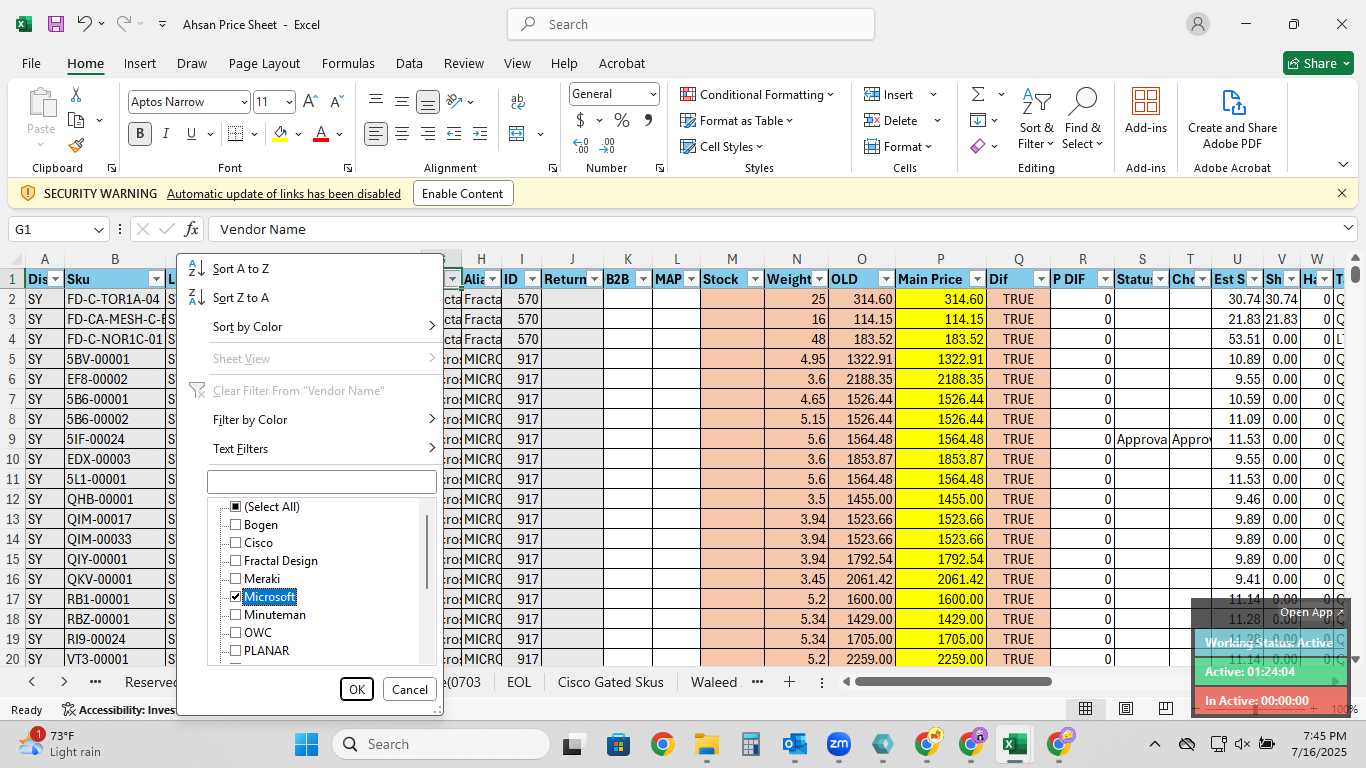Open Outlook from the taskbar
The height and width of the screenshot is (768, 1366).
coord(795,744)
